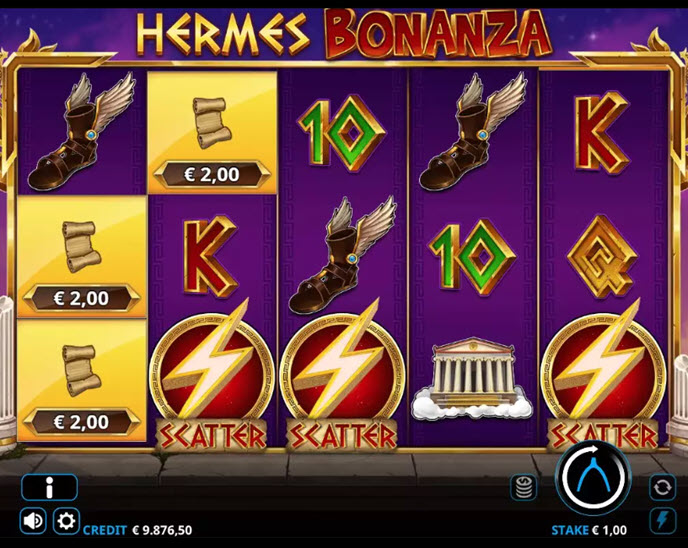Click the stake amount € 1,00
688x548 pixels.
coord(589,530)
